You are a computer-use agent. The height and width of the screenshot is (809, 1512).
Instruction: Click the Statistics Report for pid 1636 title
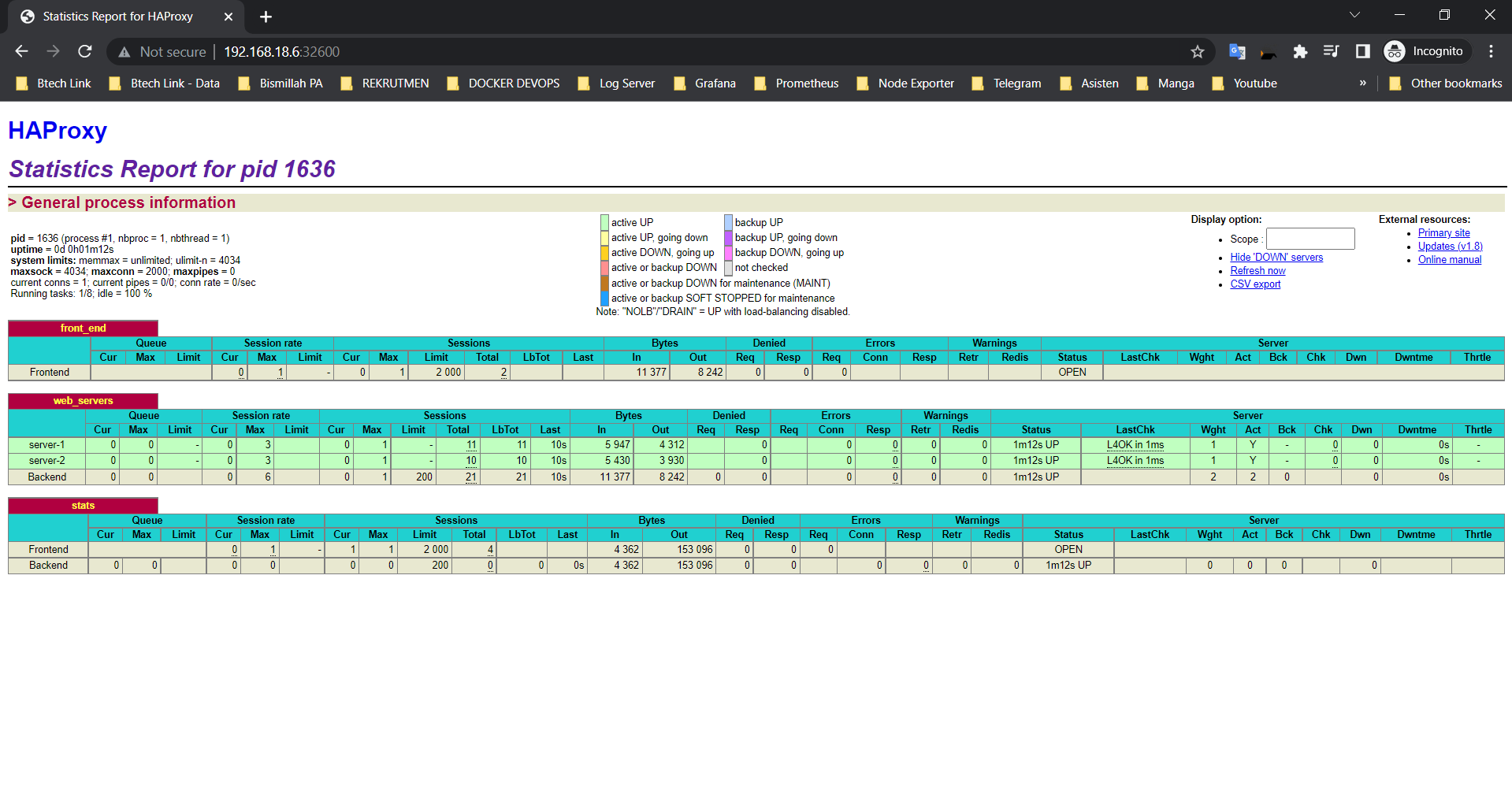coord(173,169)
